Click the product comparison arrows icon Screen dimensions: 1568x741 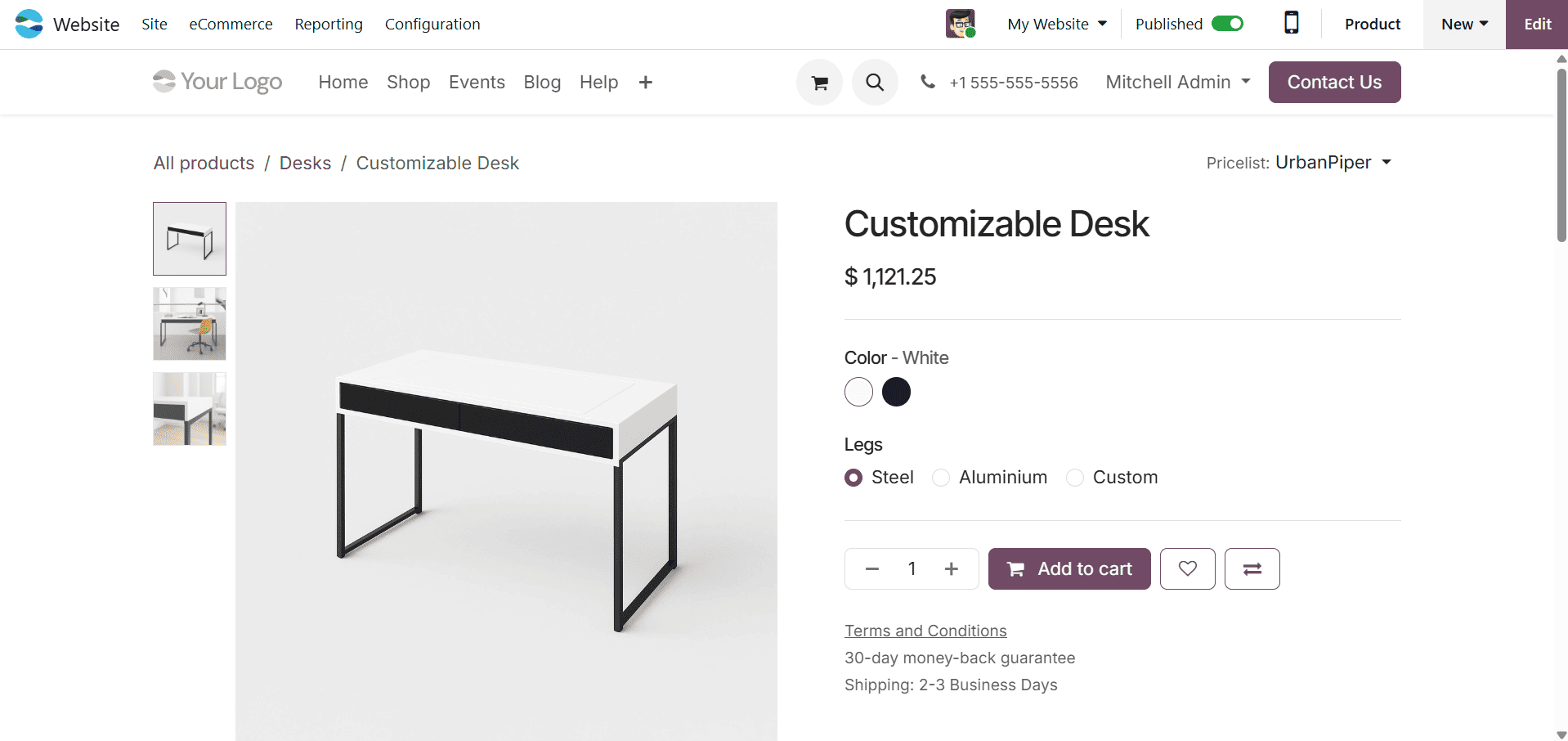tap(1252, 568)
